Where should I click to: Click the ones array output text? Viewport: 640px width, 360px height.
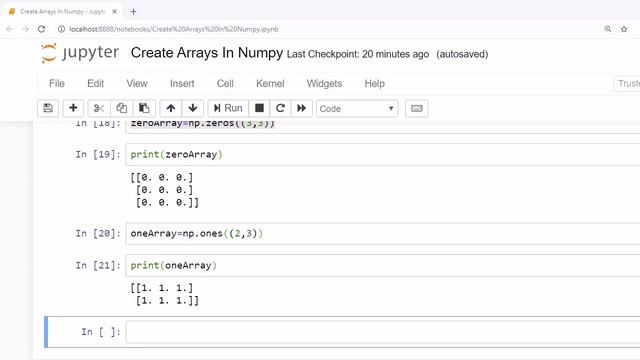pyautogui.click(x=164, y=294)
